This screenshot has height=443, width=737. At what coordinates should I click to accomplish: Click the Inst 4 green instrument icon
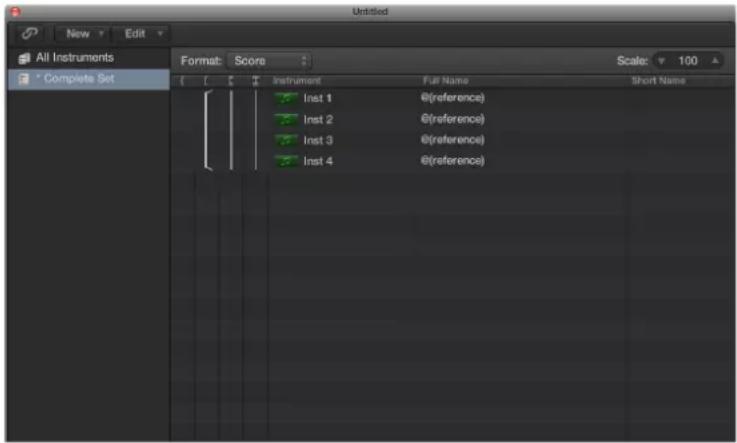[286, 161]
